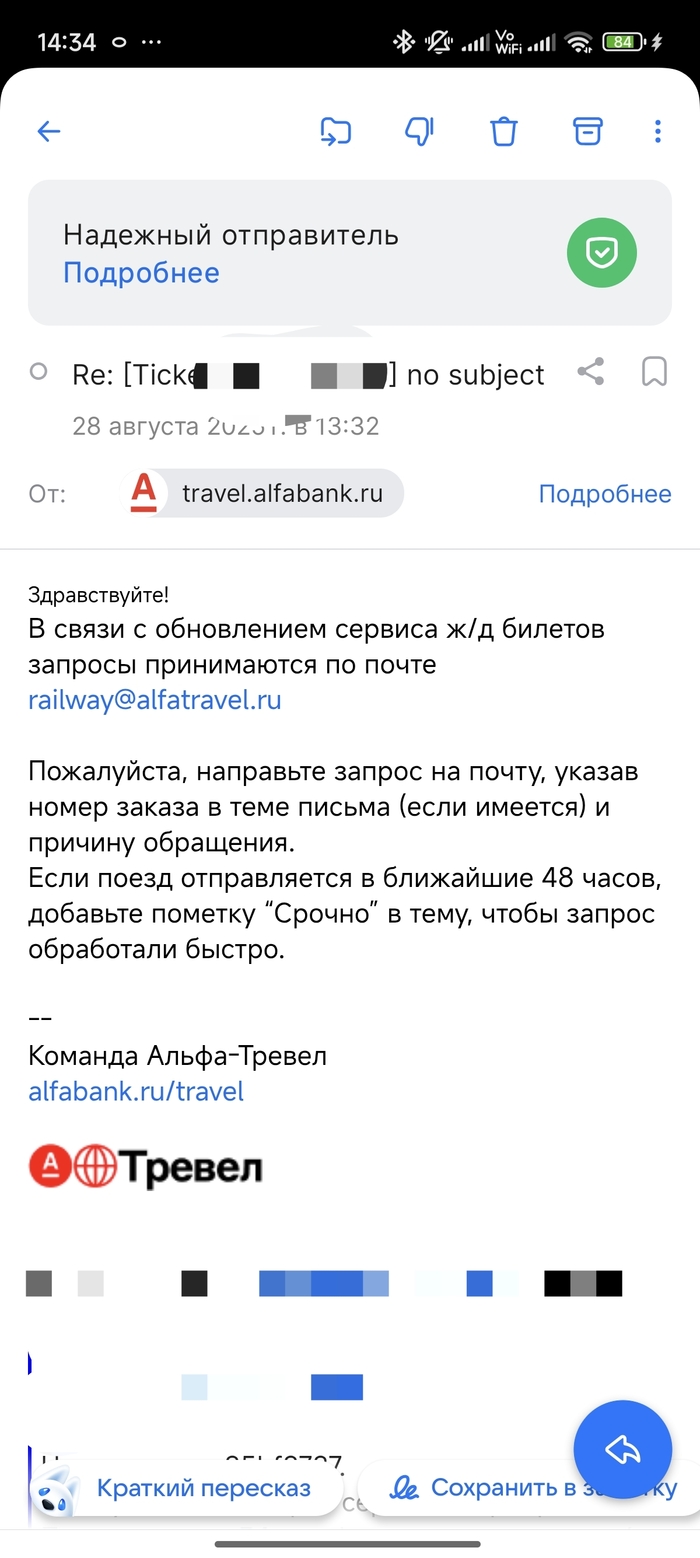Tap the Альфа Тревел logo image
This screenshot has height=1558, width=700.
click(146, 1167)
